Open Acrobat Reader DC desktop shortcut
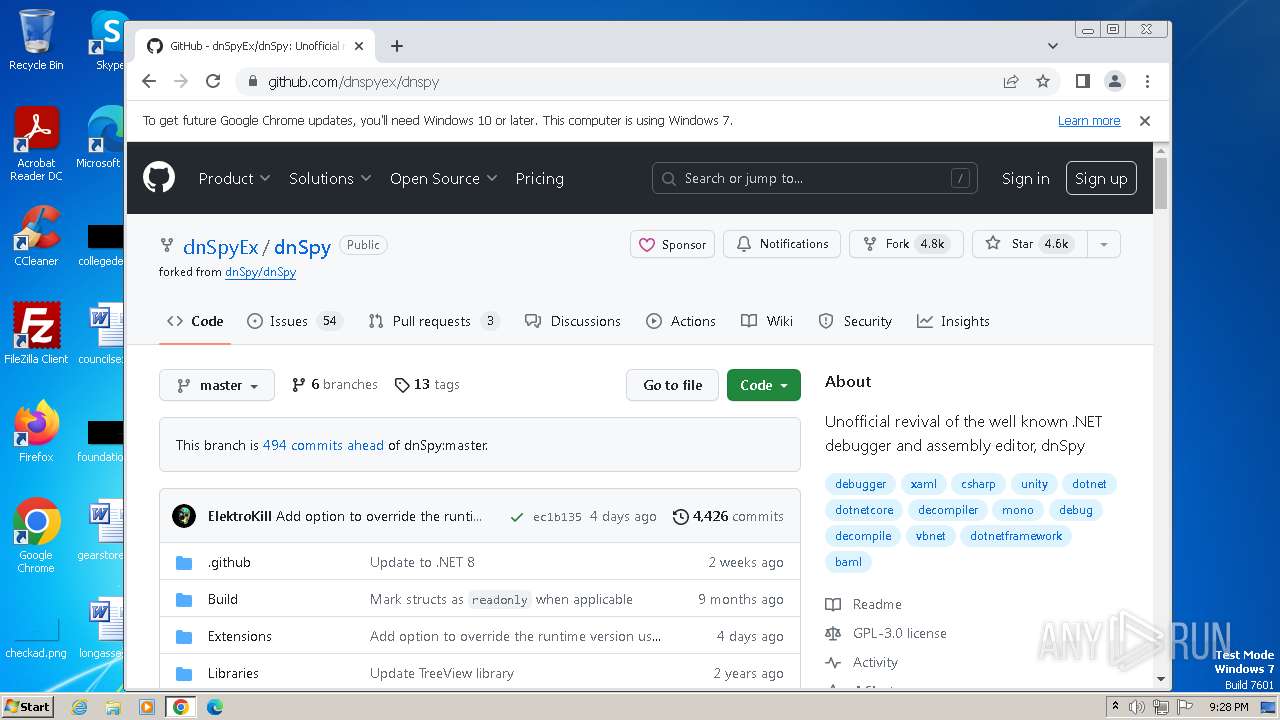The height and width of the screenshot is (720, 1280). click(36, 144)
